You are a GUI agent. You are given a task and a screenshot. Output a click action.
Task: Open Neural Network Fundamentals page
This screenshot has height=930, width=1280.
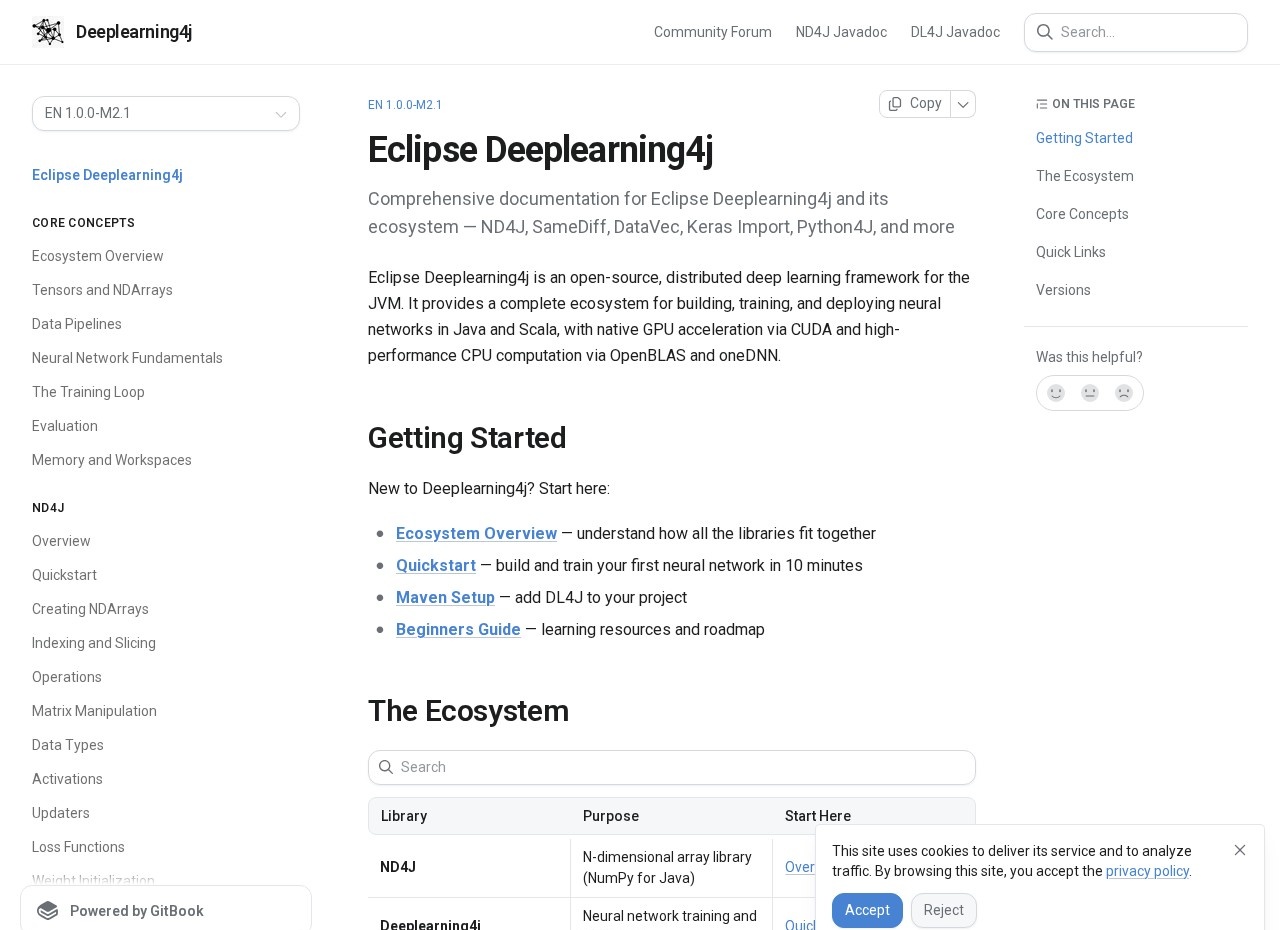[127, 358]
